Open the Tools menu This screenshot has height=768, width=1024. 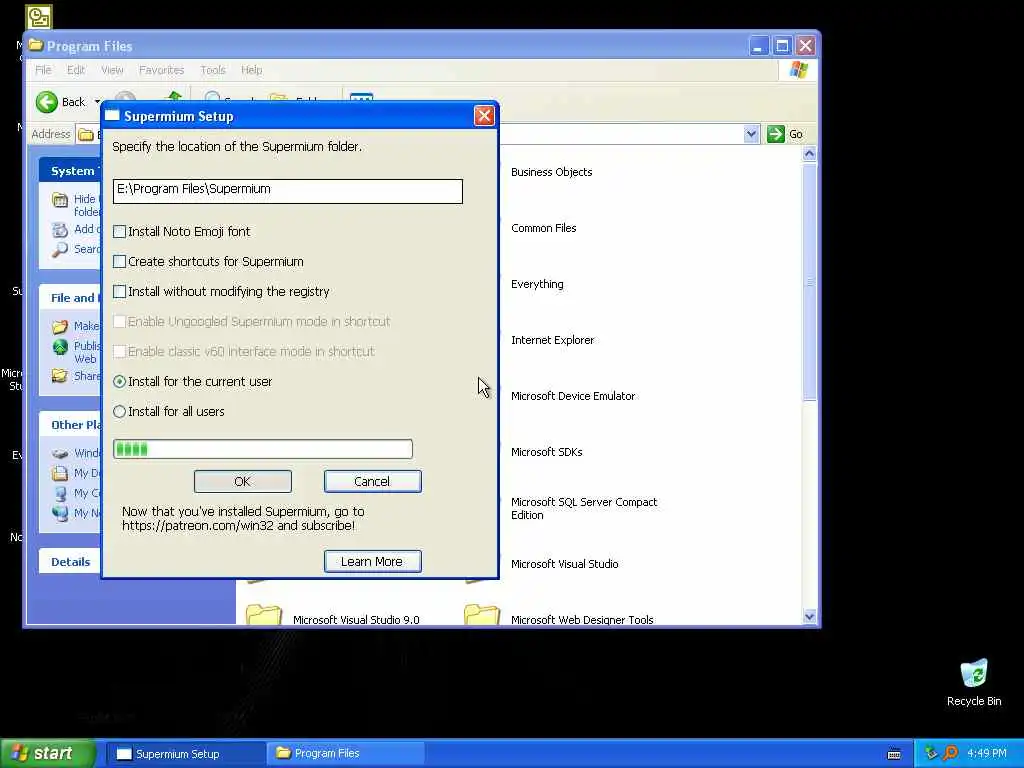click(212, 70)
